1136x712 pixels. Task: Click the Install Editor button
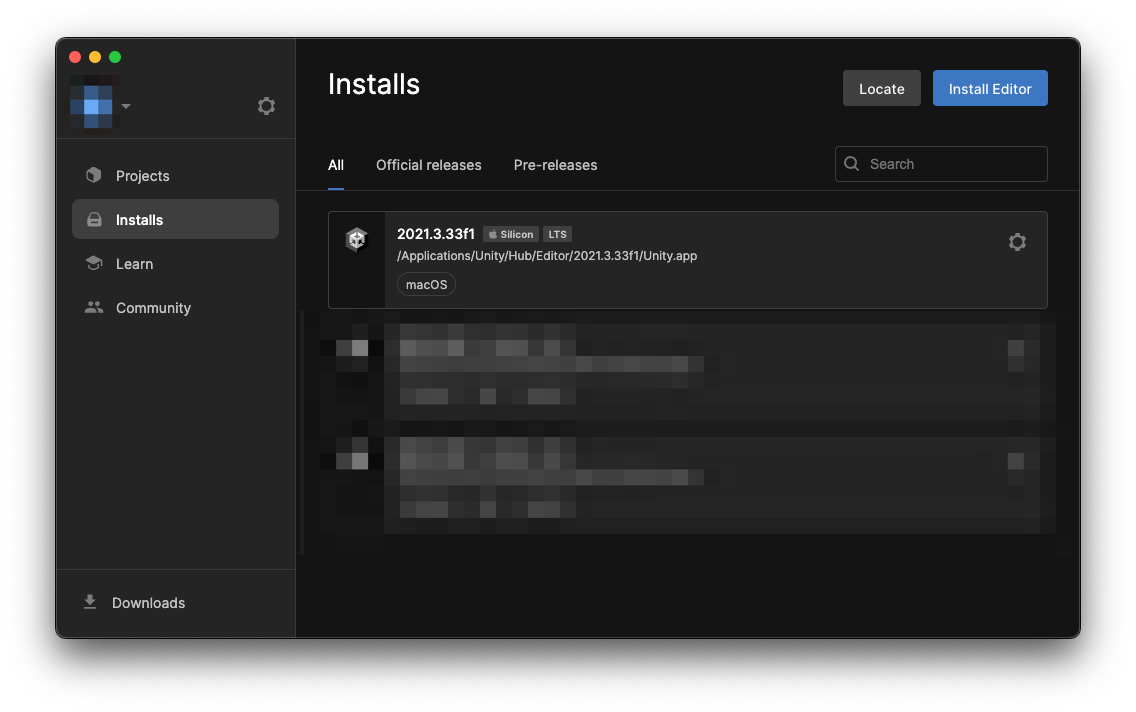click(x=990, y=88)
